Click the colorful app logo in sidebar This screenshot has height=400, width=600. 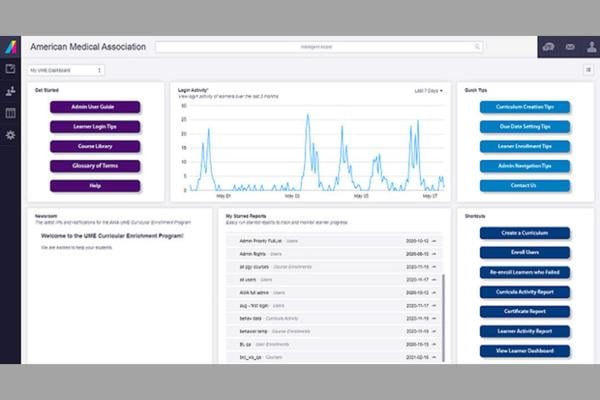pos(11,47)
